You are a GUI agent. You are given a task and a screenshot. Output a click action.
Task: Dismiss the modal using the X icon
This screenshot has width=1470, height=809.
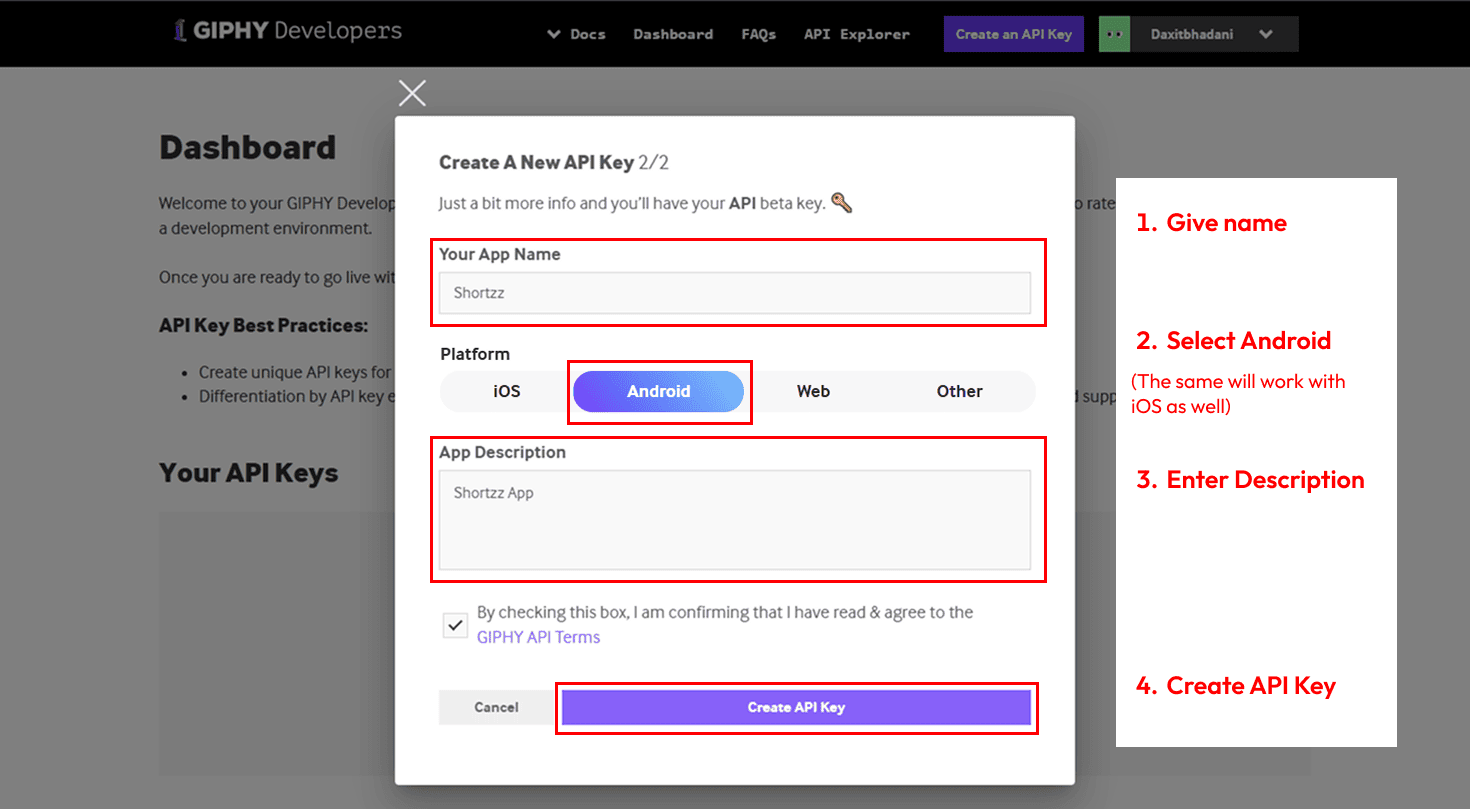point(412,92)
